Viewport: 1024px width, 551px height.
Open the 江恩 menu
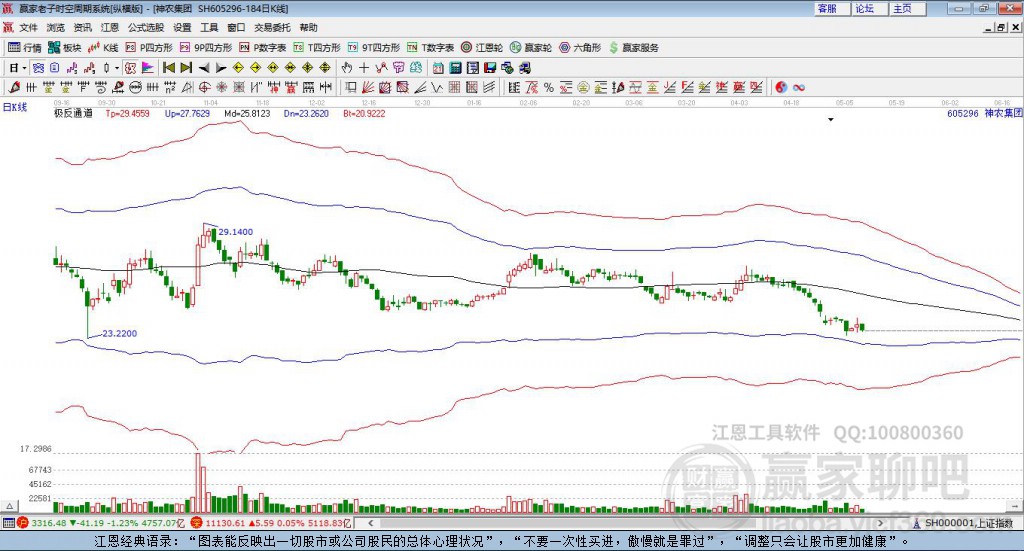(x=110, y=27)
